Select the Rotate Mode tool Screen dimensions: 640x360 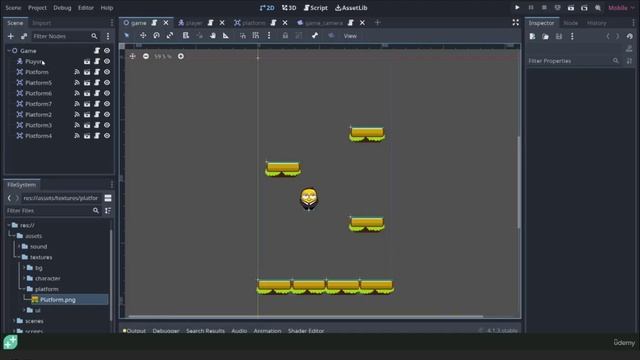pos(156,36)
